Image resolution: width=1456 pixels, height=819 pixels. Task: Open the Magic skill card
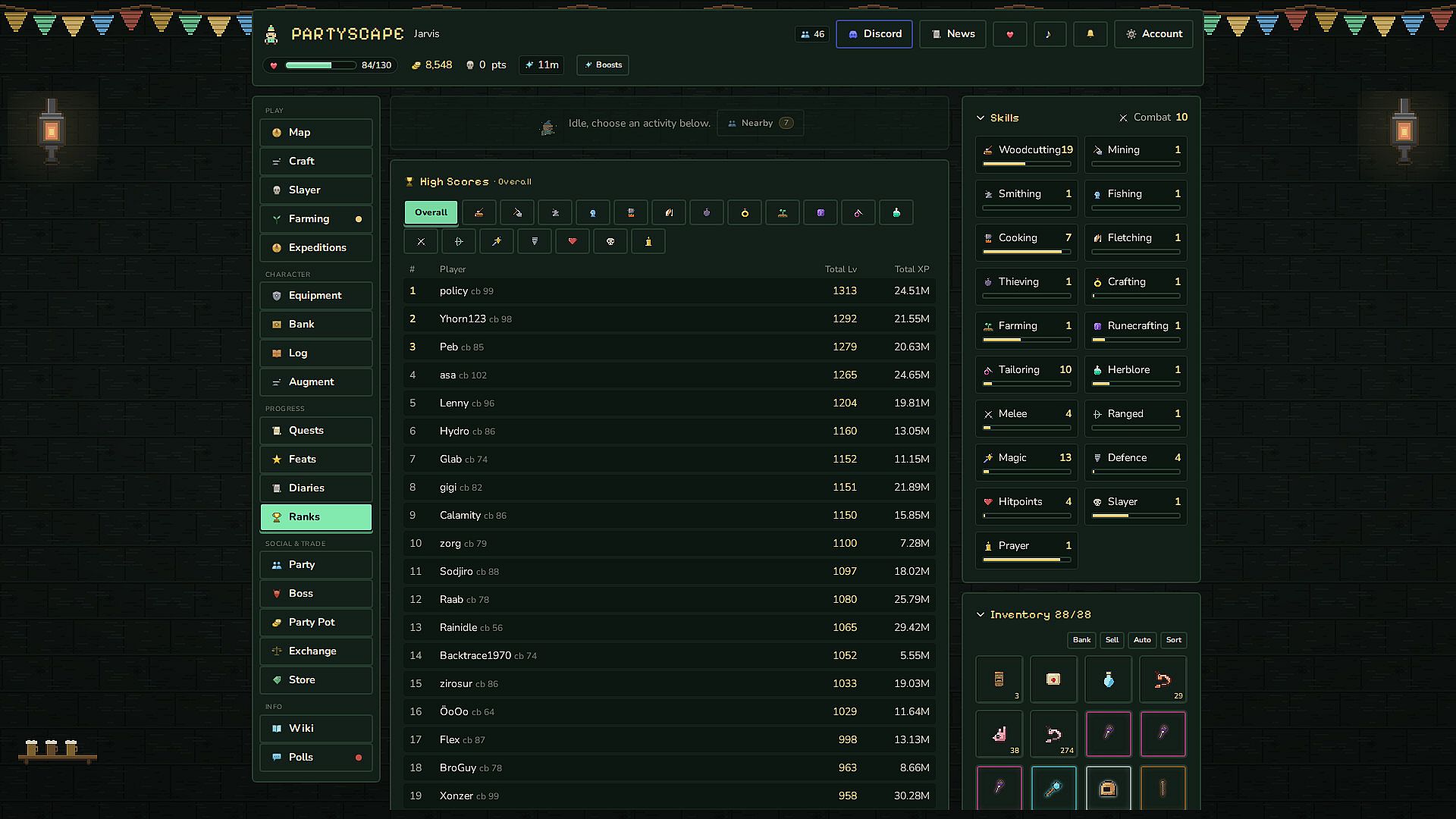[1027, 463]
